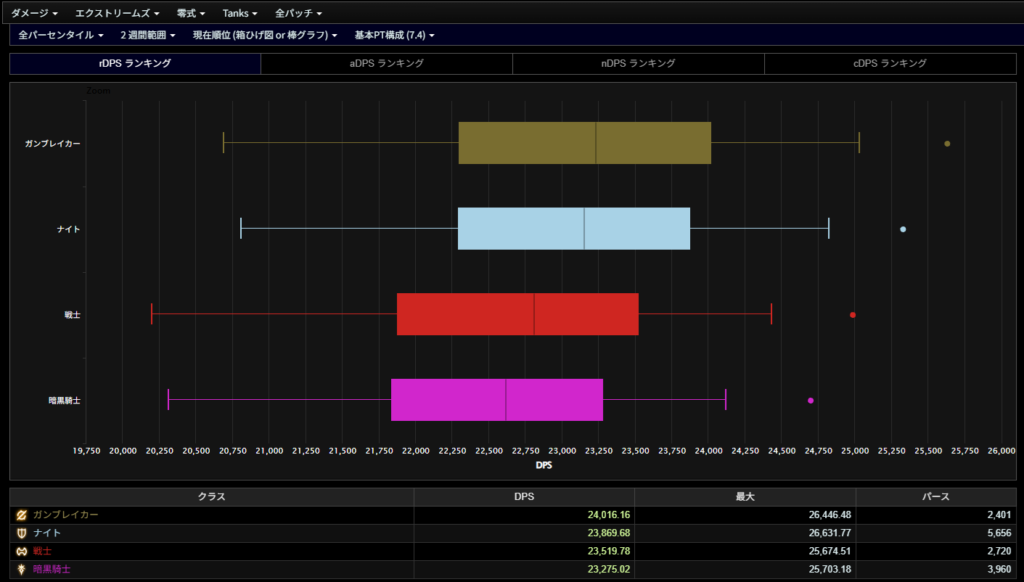
Task: Expand the 零式 menu
Action: [x=190, y=13]
